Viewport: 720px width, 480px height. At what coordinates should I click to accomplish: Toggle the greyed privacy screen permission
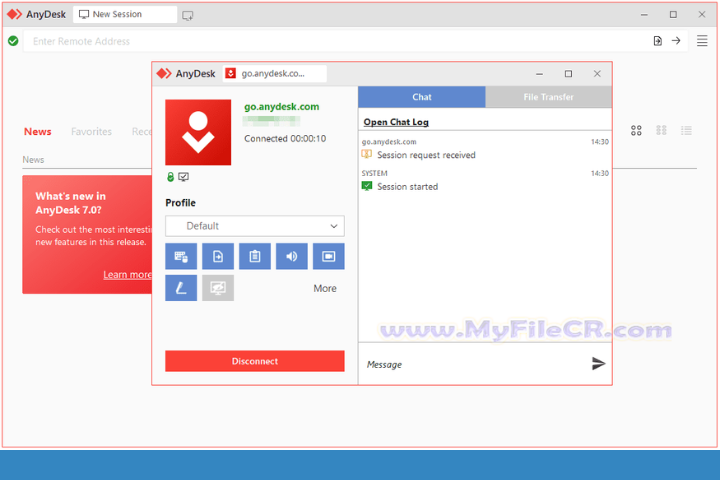pos(218,288)
